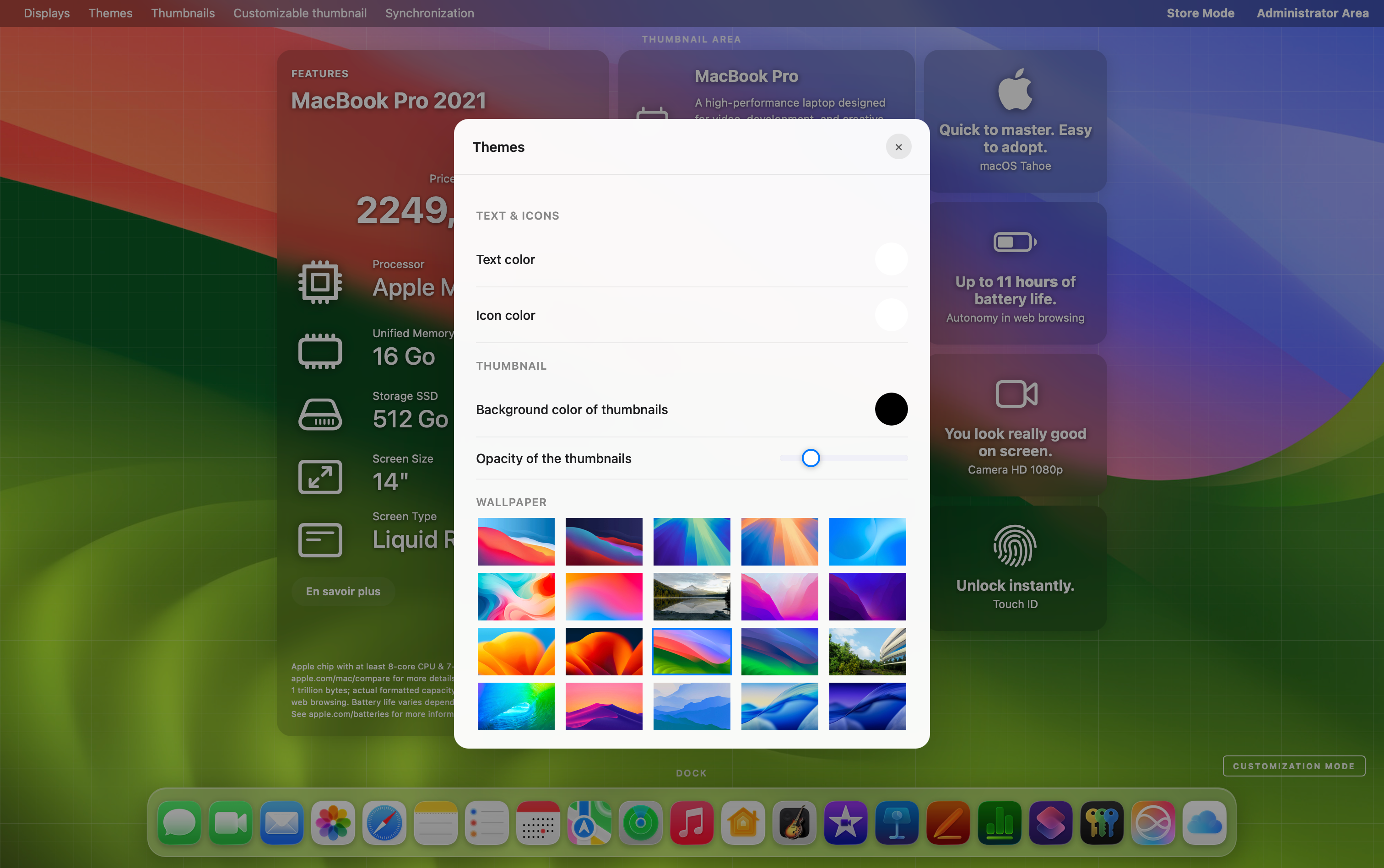Open Customizable thumbnail menu
The image size is (1384, 868).
(x=300, y=13)
